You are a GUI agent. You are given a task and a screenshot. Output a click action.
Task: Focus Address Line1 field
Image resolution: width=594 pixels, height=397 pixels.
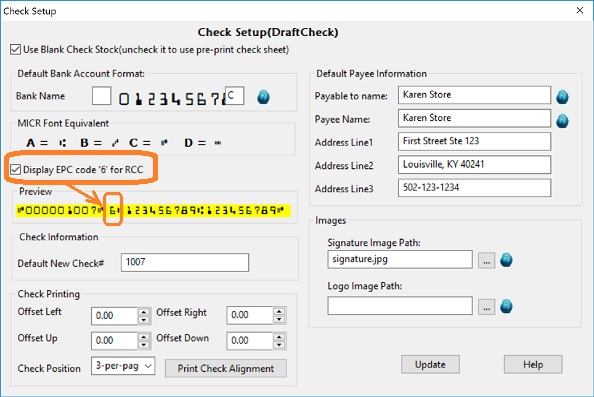click(x=474, y=141)
